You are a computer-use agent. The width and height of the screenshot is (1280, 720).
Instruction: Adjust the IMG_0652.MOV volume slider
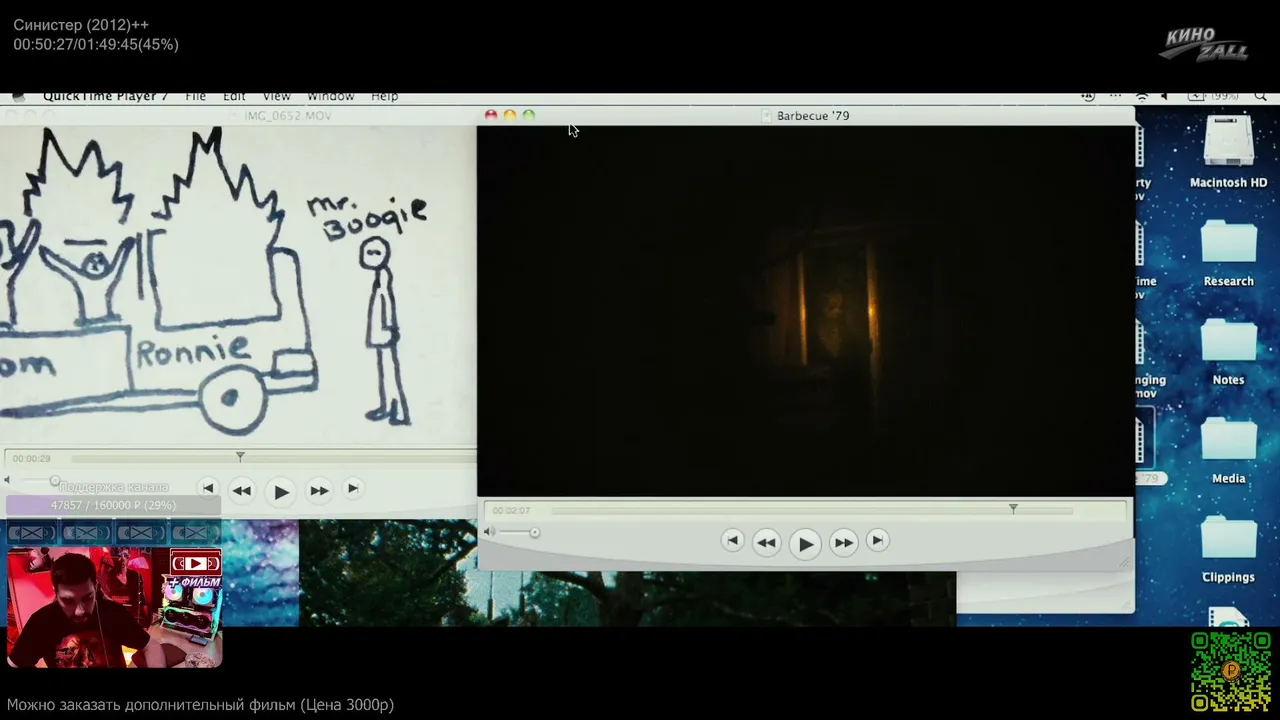click(x=40, y=481)
